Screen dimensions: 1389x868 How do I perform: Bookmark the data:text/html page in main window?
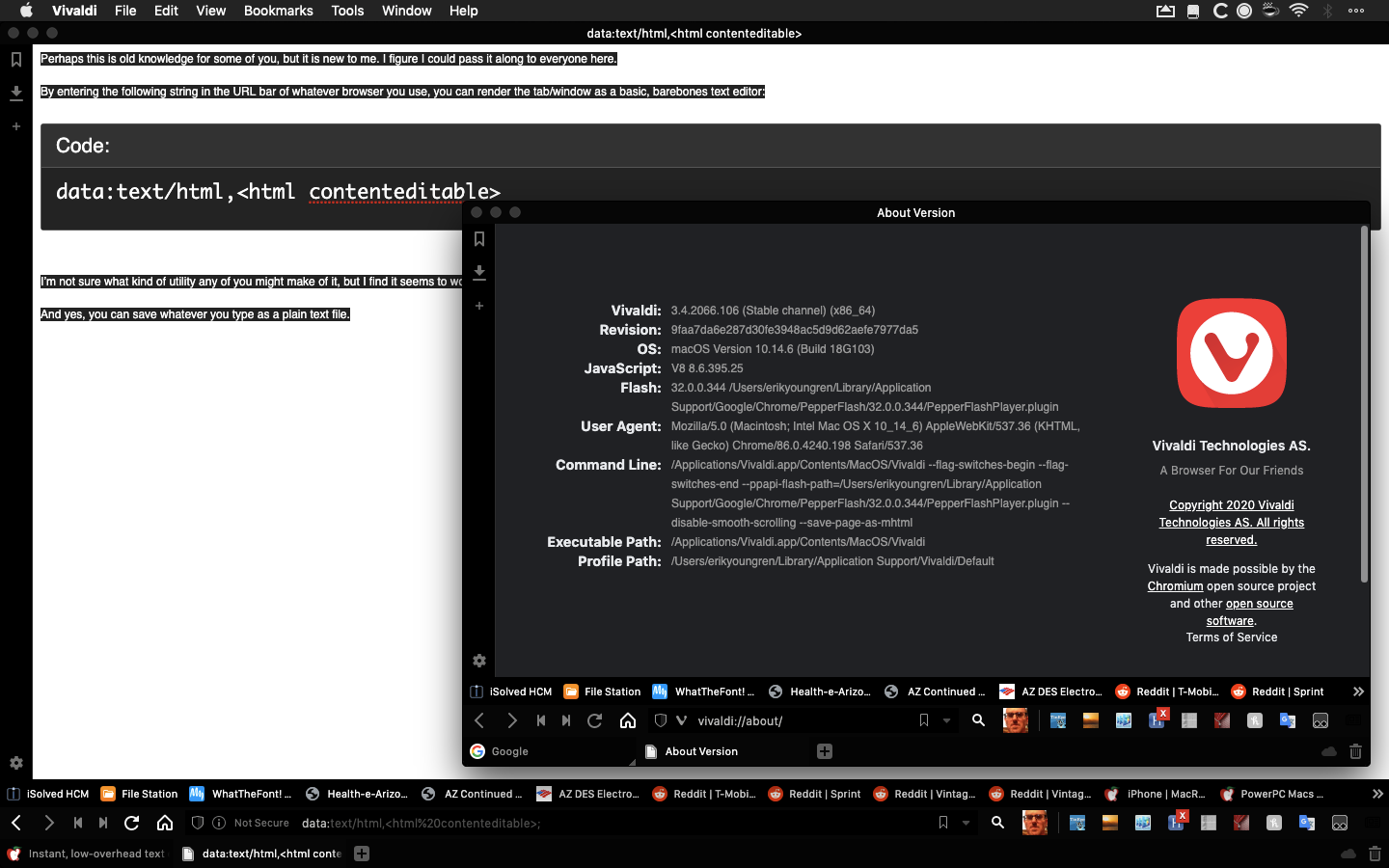pyautogui.click(x=943, y=823)
